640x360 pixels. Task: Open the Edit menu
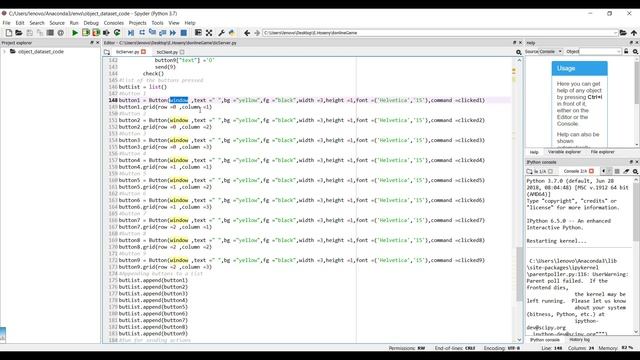click(20, 23)
